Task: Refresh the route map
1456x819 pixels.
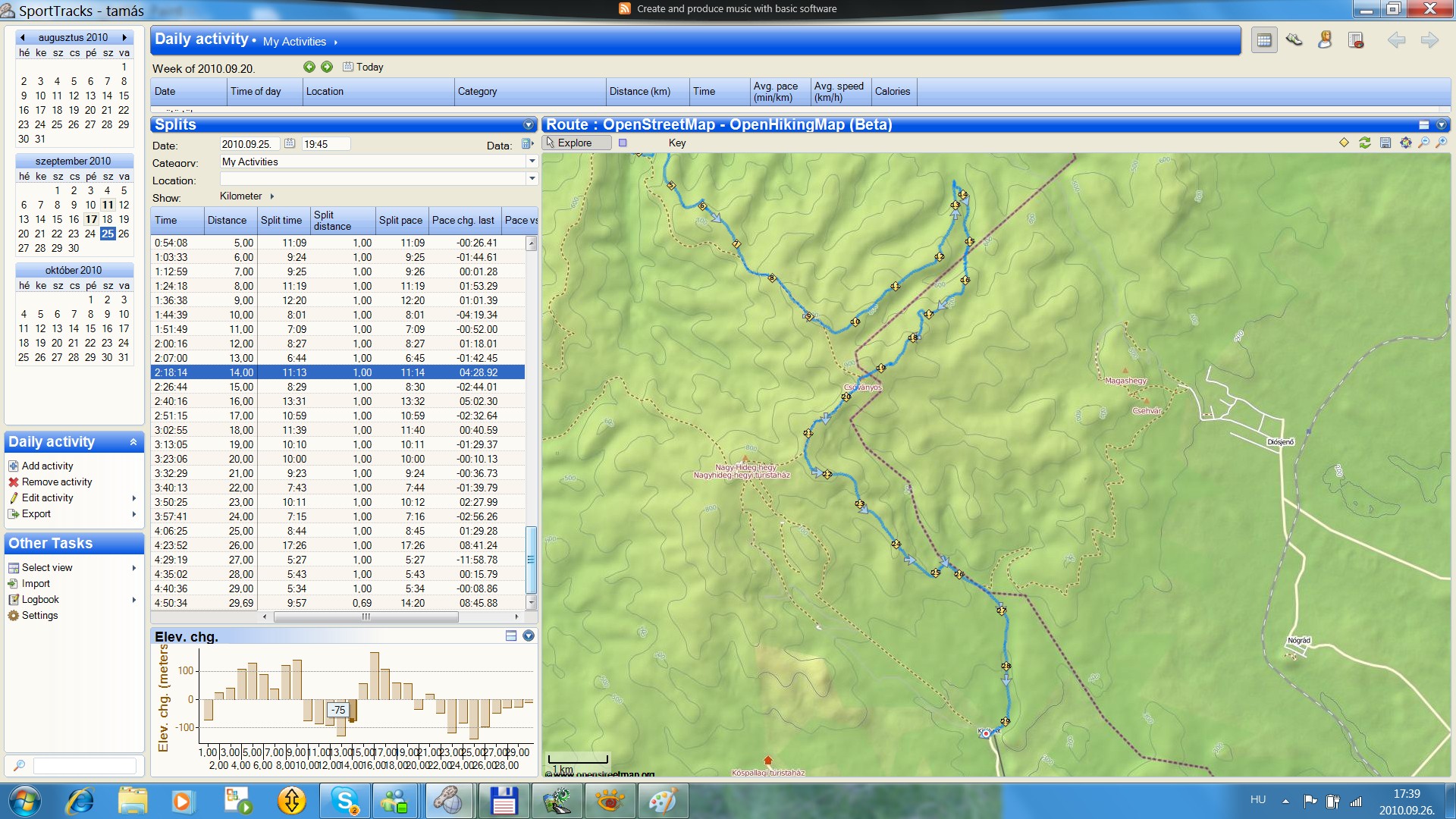Action: tap(1365, 143)
